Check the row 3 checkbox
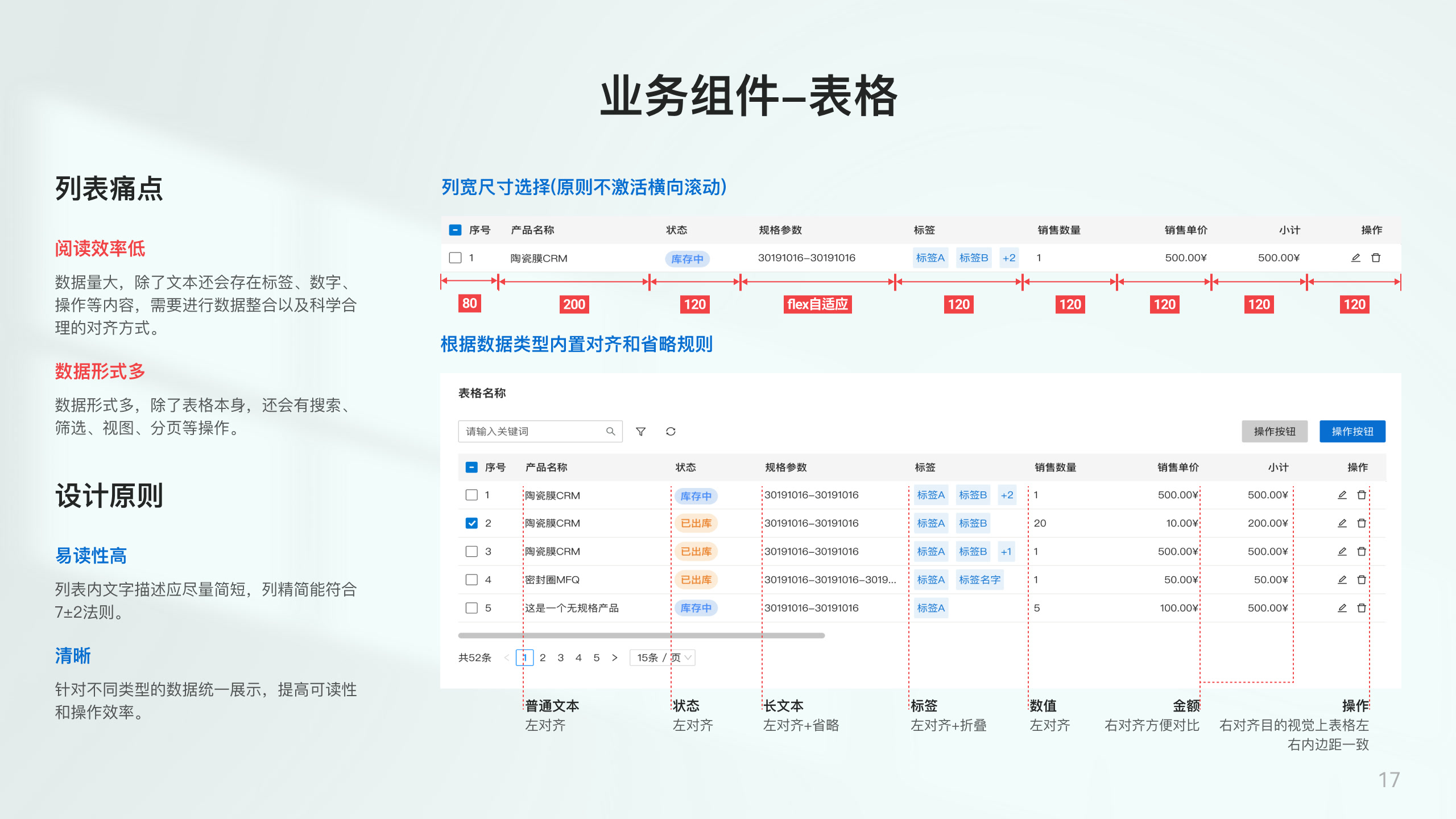 [471, 551]
